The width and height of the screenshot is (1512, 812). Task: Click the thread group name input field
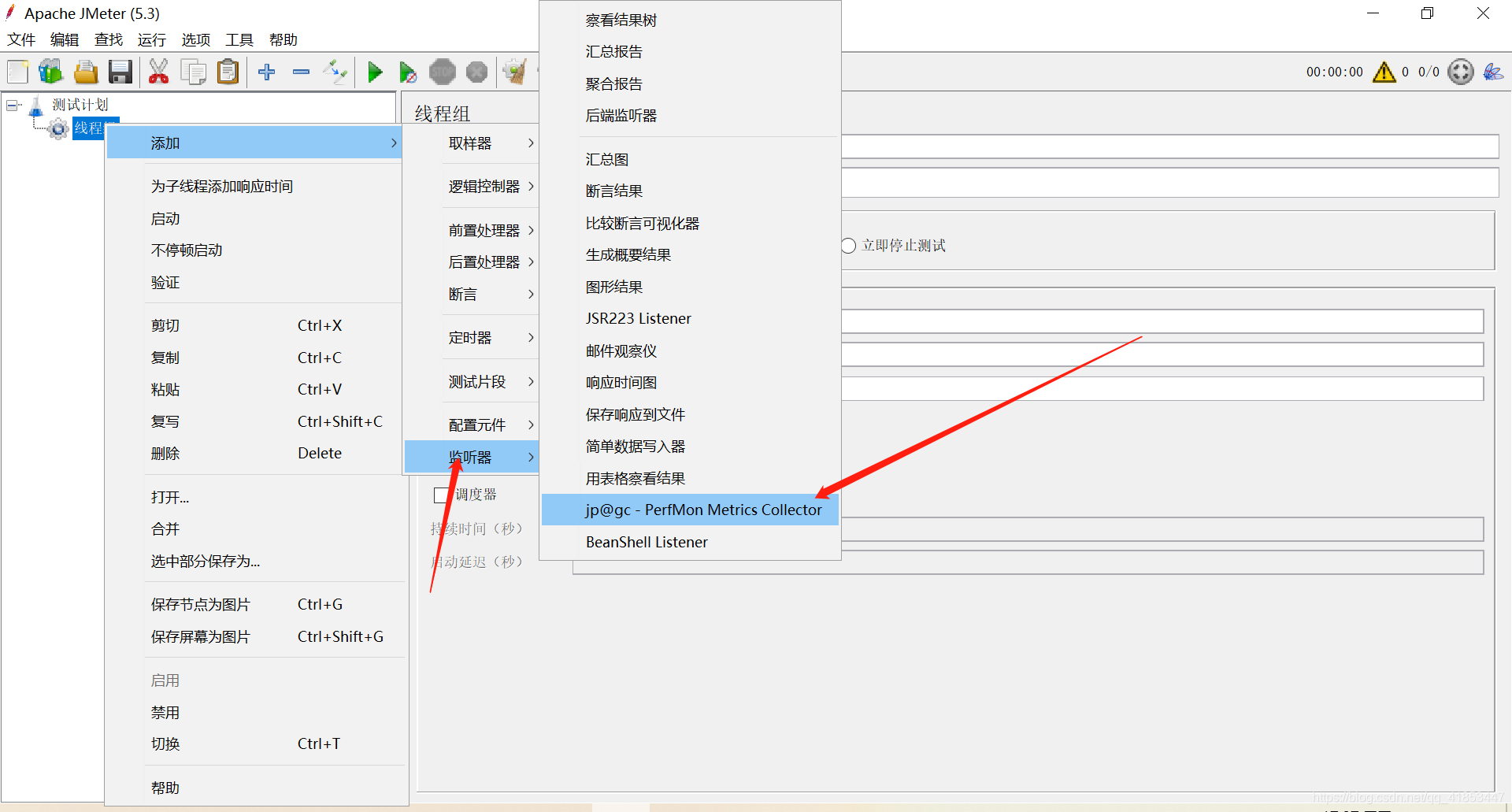[x=1169, y=146]
